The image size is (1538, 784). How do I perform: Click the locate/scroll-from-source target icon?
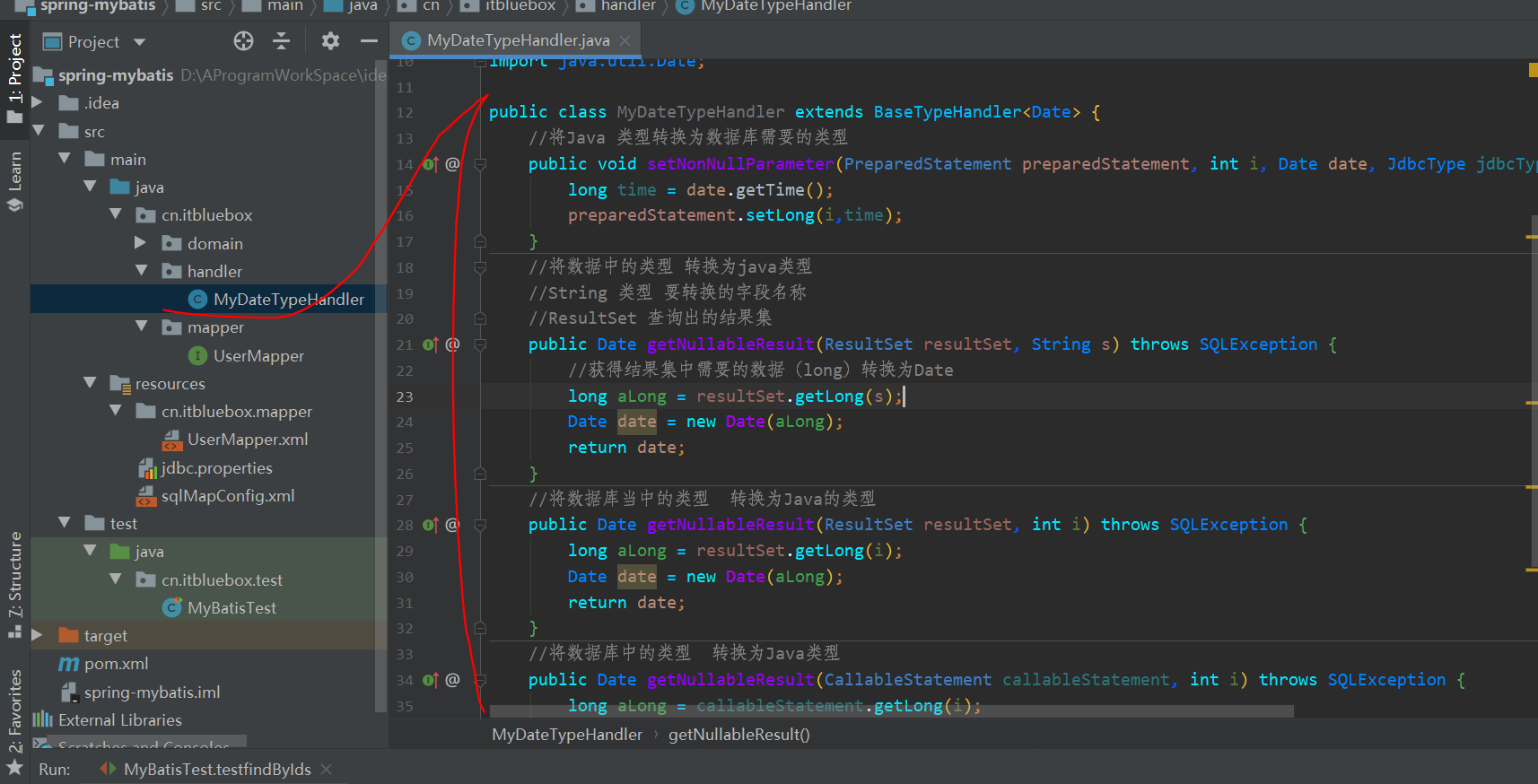[243, 41]
